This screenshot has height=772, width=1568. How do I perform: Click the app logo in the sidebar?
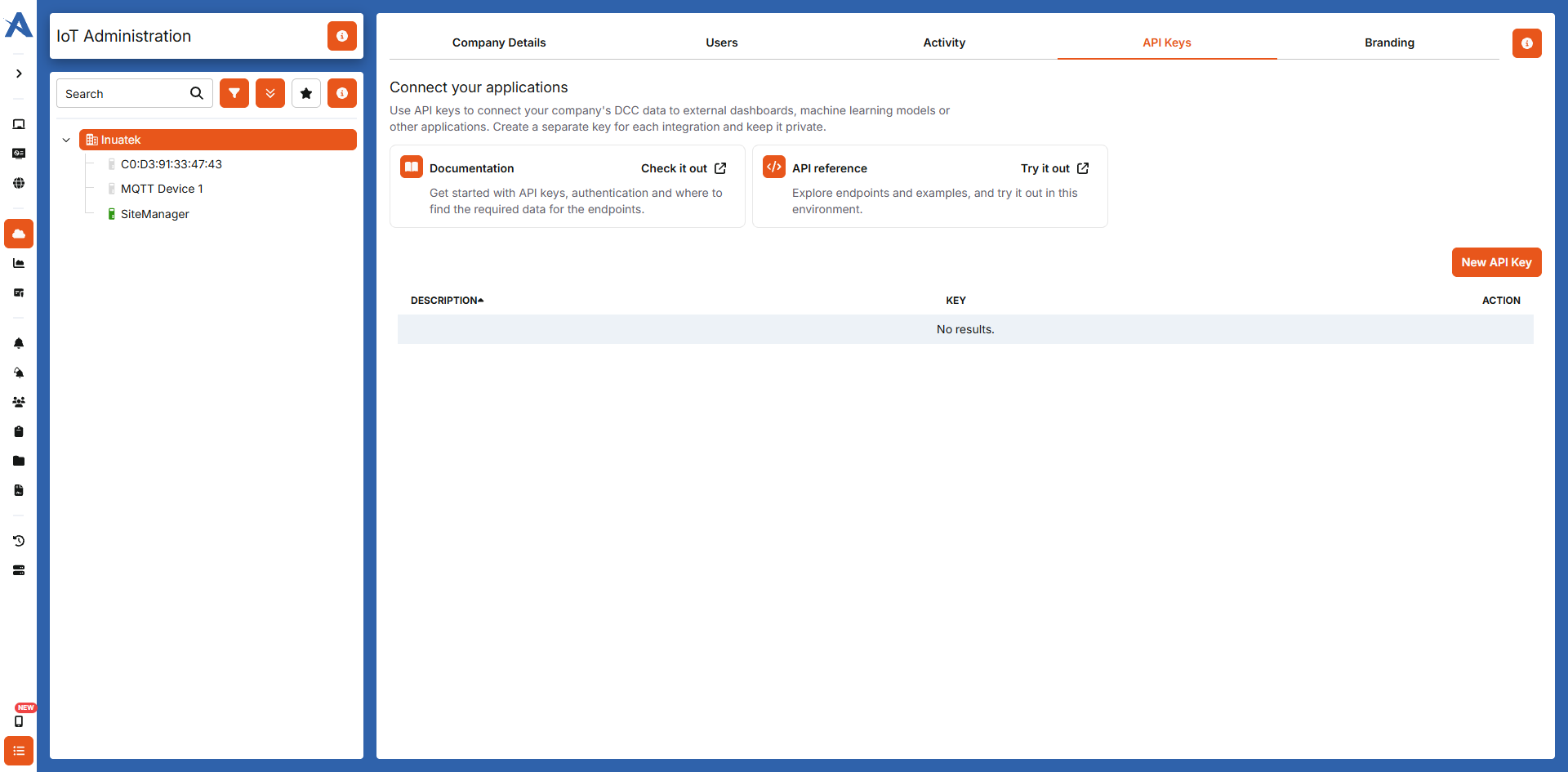point(18,25)
